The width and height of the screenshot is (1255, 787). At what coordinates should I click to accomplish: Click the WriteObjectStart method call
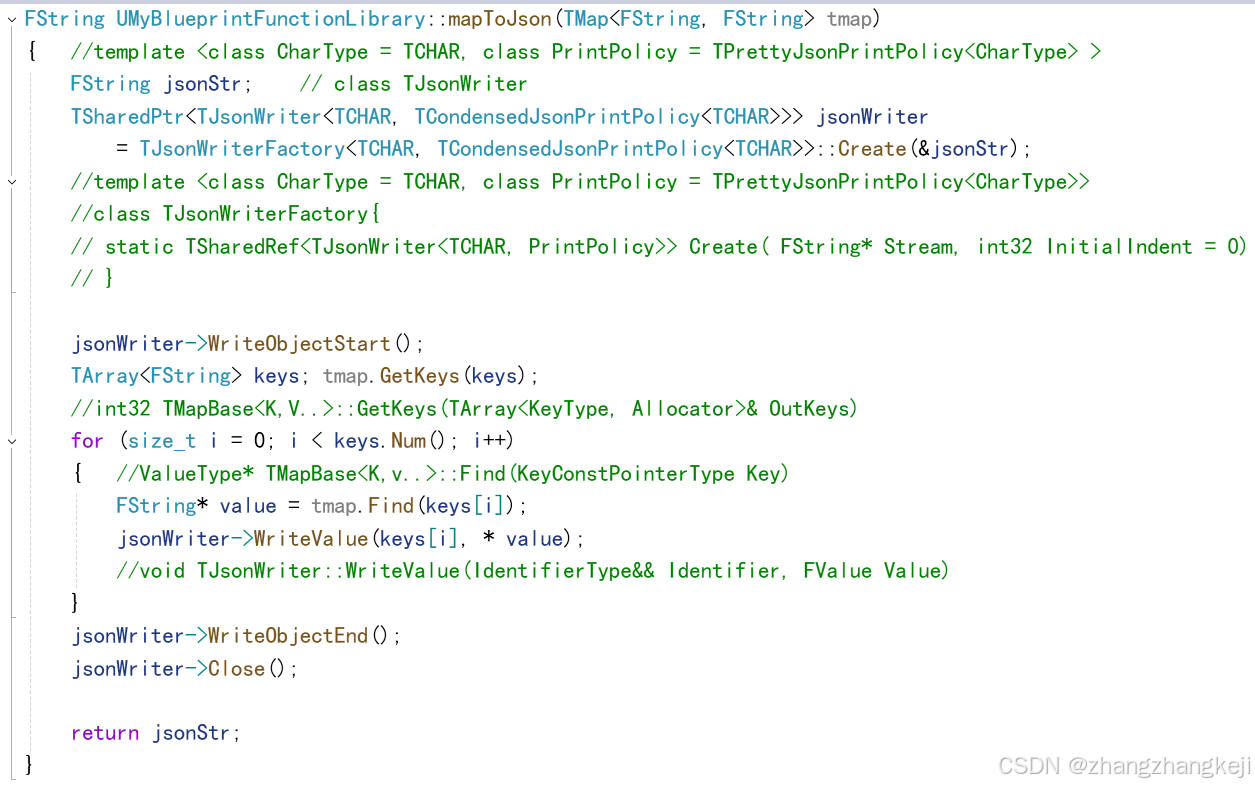pos(299,344)
